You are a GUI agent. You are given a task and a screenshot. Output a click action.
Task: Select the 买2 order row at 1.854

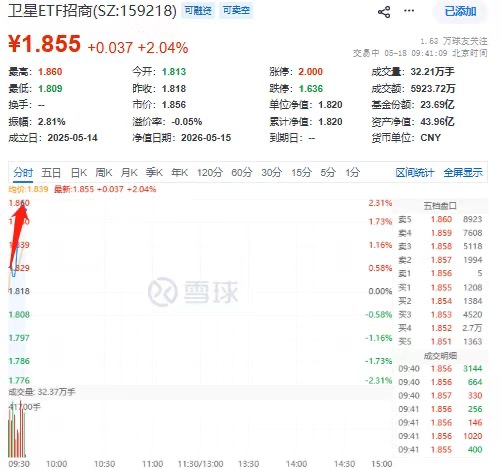440,301
